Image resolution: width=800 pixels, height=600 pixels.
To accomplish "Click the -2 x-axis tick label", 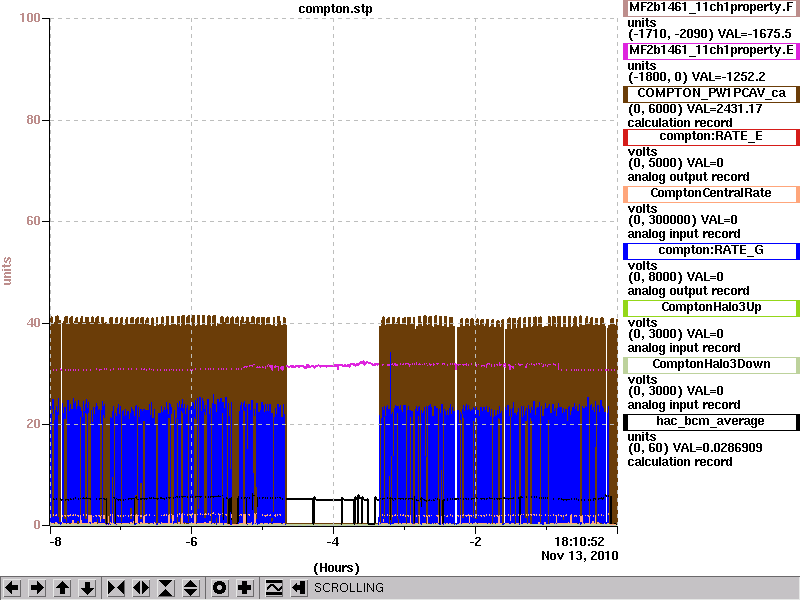I will [474, 541].
